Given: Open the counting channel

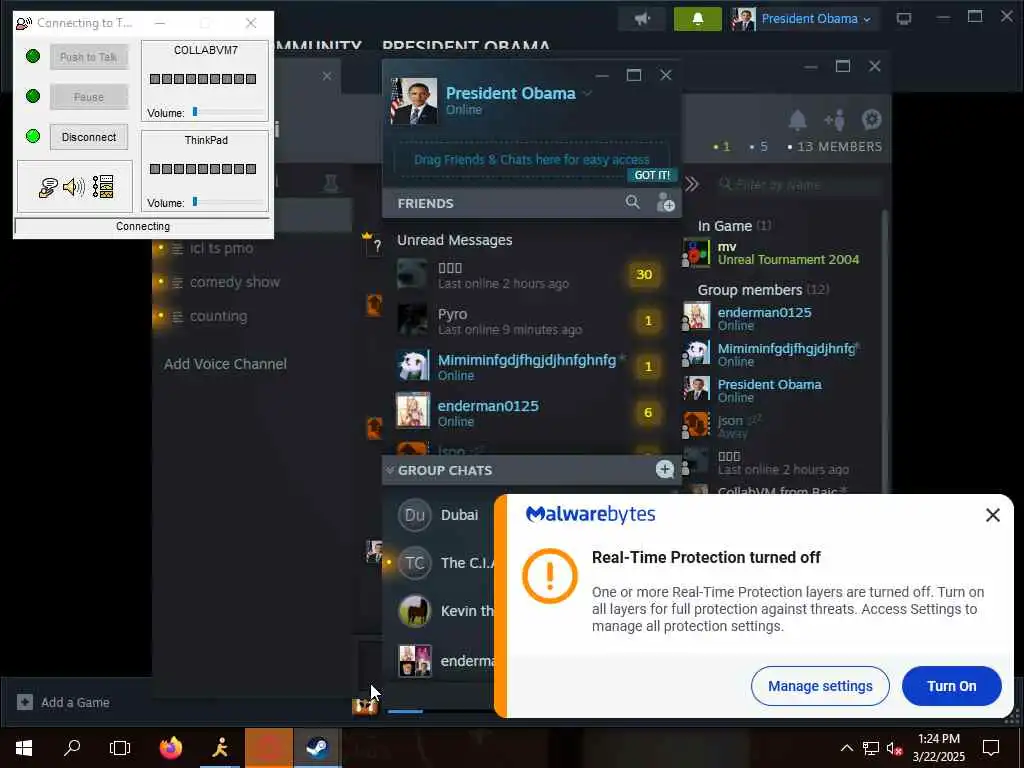Looking at the screenshot, I should pos(218,316).
